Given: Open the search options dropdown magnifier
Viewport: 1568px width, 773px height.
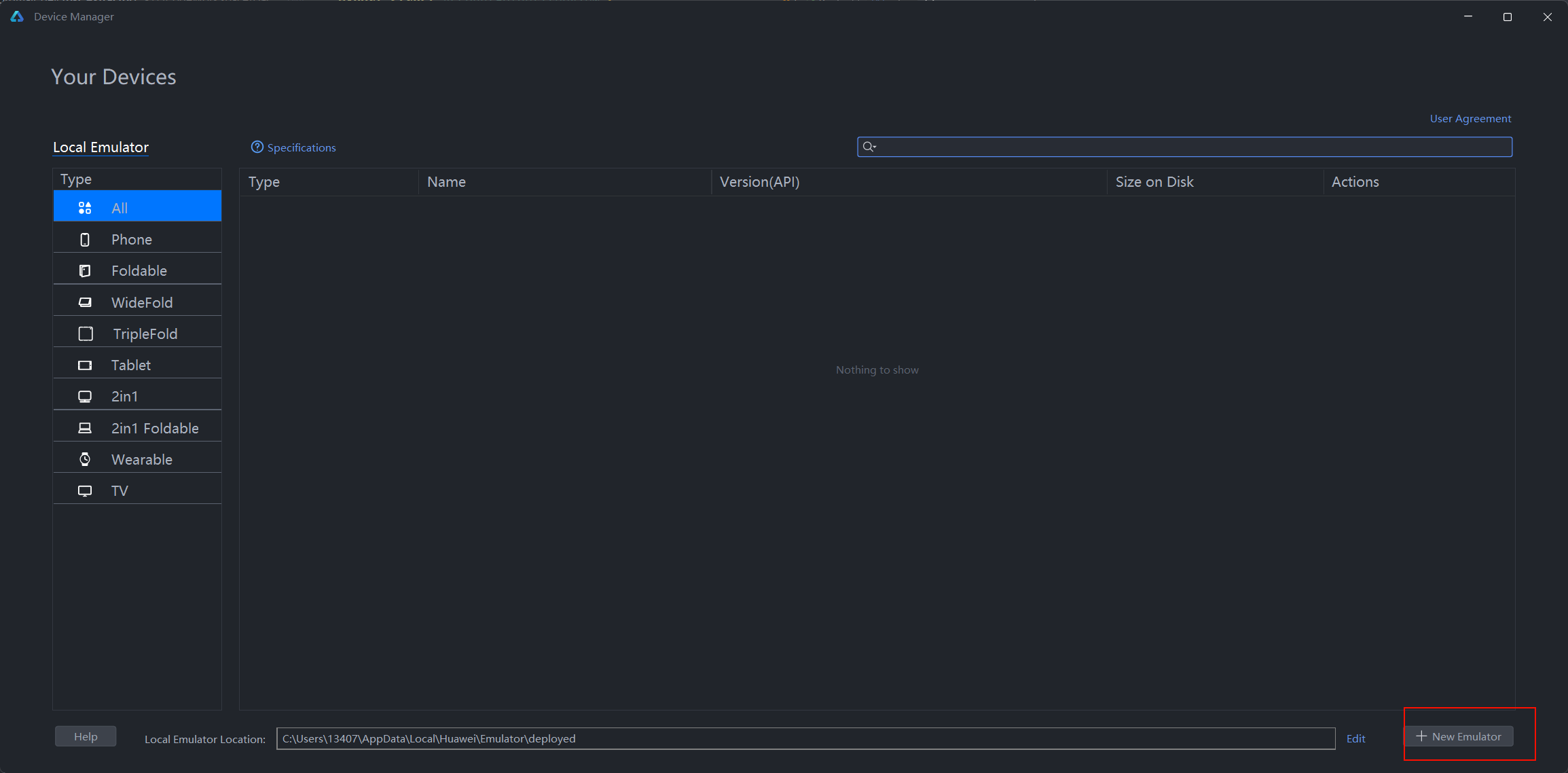Looking at the screenshot, I should point(869,147).
